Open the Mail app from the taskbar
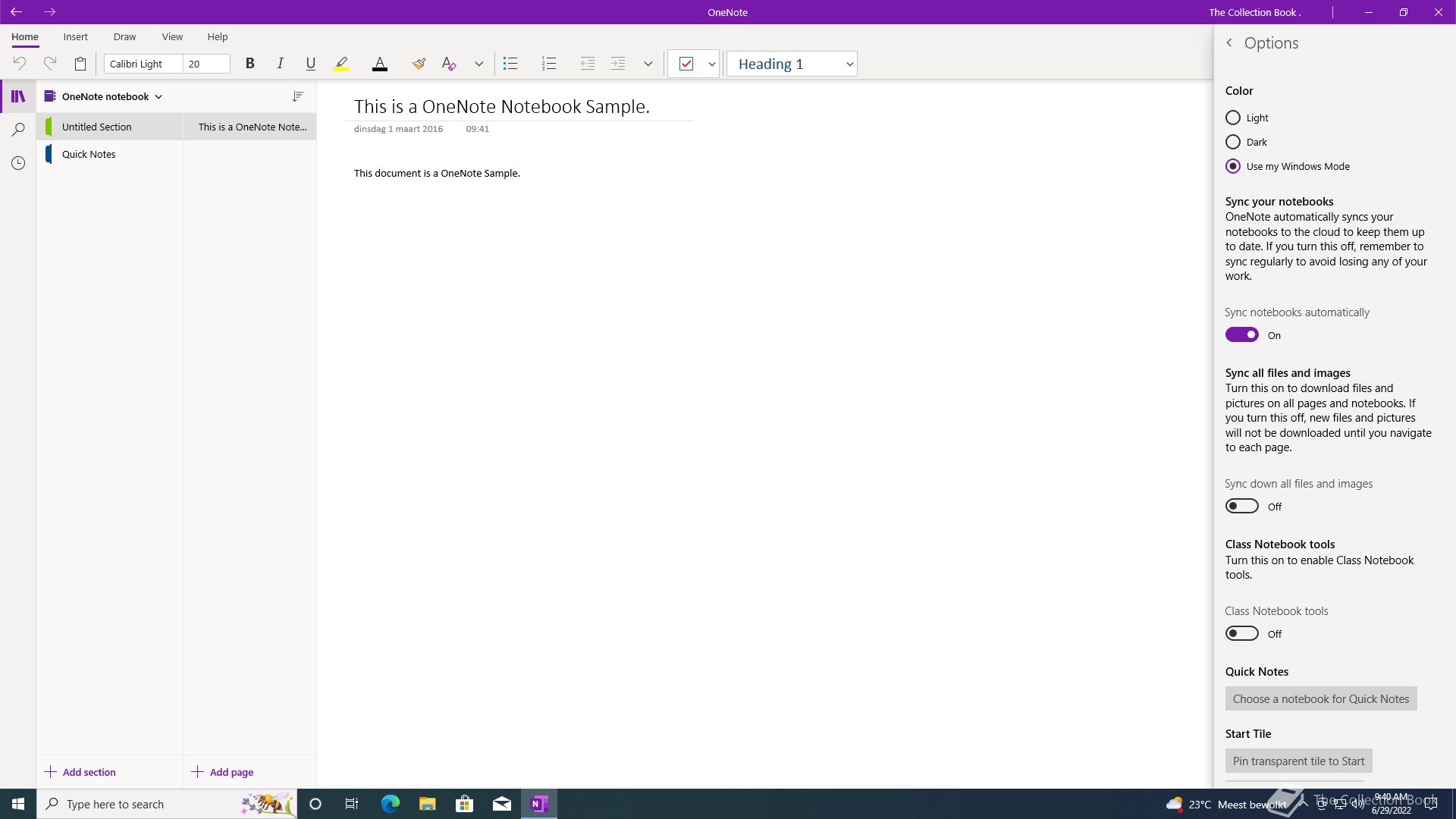This screenshot has width=1456, height=819. [502, 804]
